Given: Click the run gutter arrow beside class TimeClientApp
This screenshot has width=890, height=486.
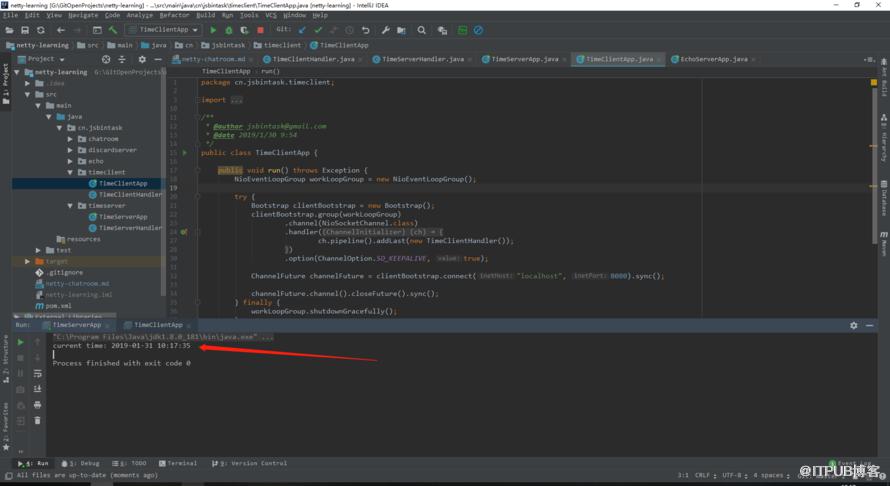Looking at the screenshot, I should point(185,153).
